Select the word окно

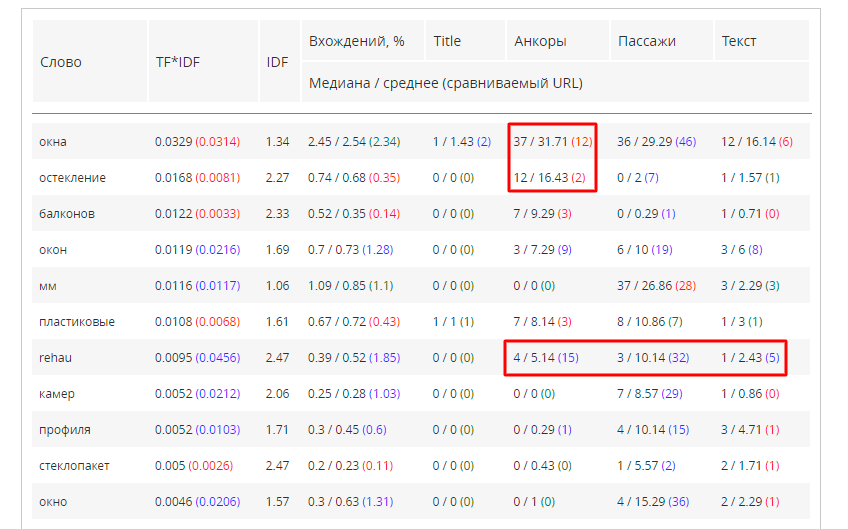(53, 502)
